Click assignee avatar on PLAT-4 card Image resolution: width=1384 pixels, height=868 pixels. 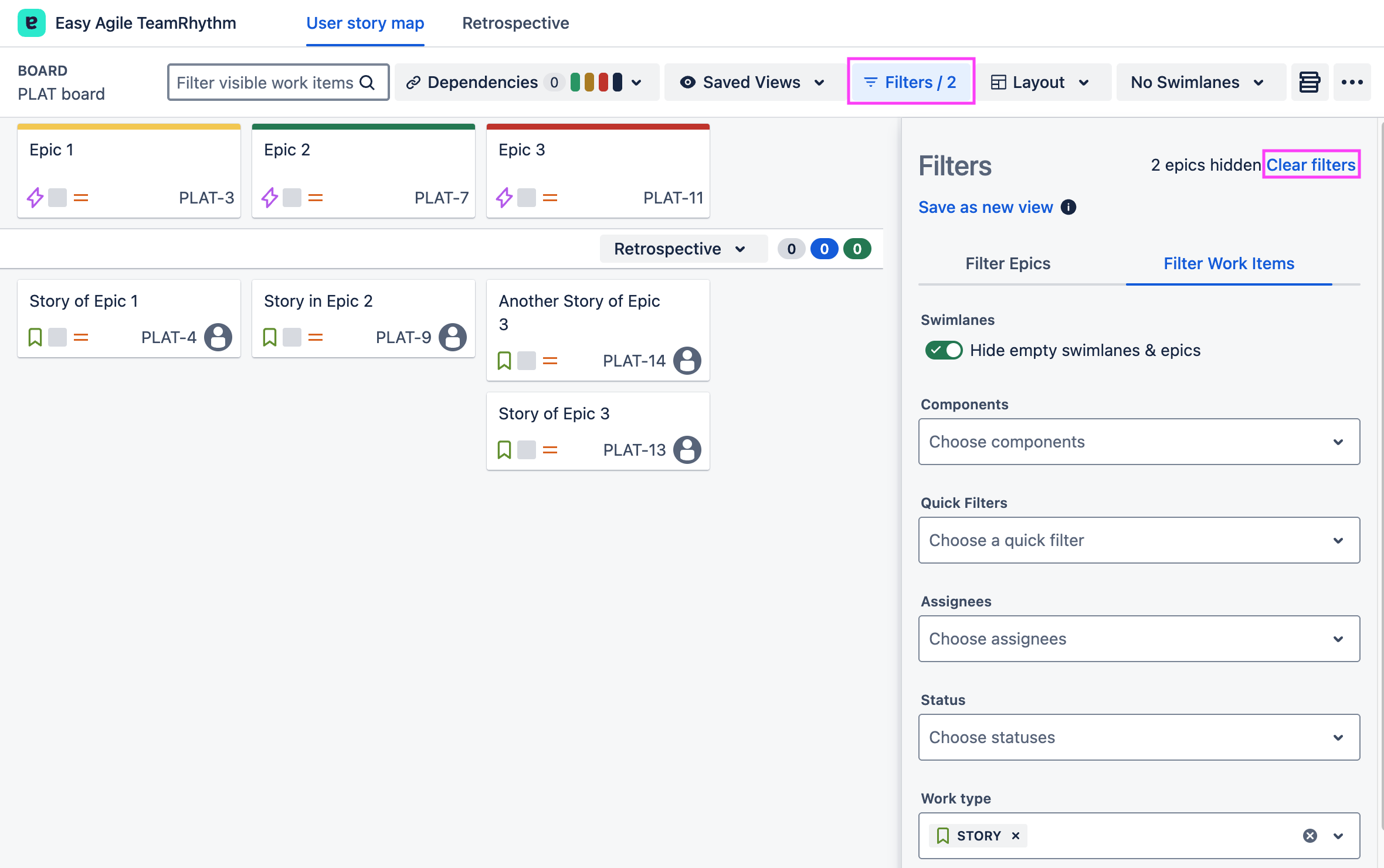pyautogui.click(x=218, y=337)
